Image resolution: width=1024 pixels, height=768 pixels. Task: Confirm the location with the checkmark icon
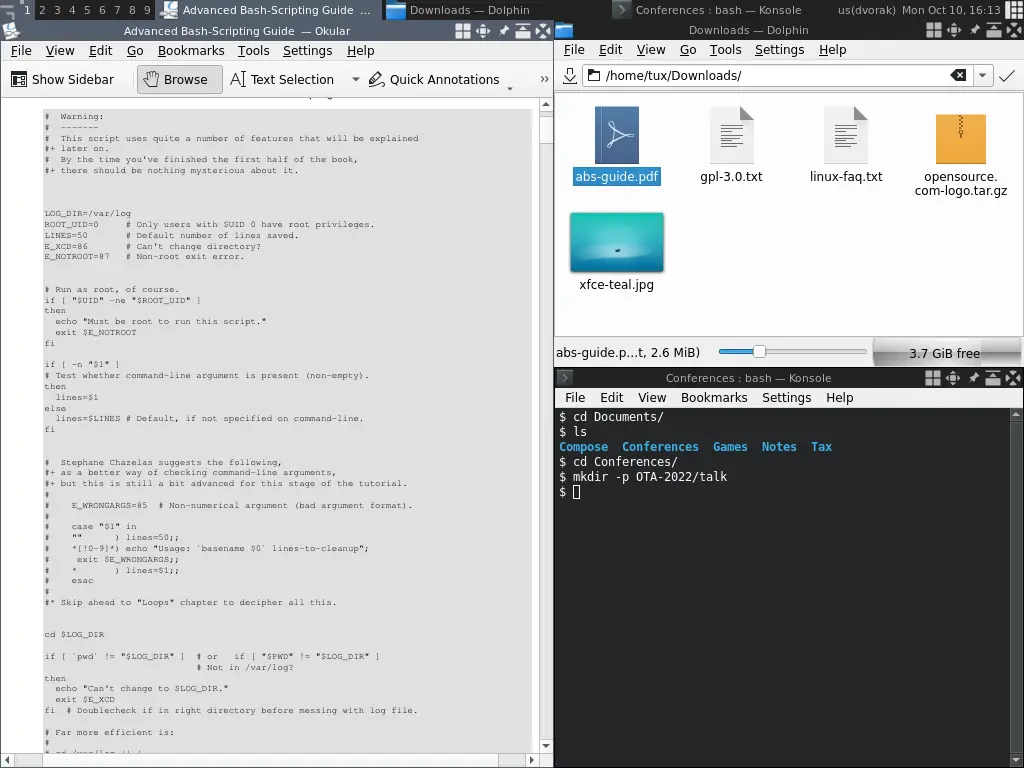click(1007, 76)
